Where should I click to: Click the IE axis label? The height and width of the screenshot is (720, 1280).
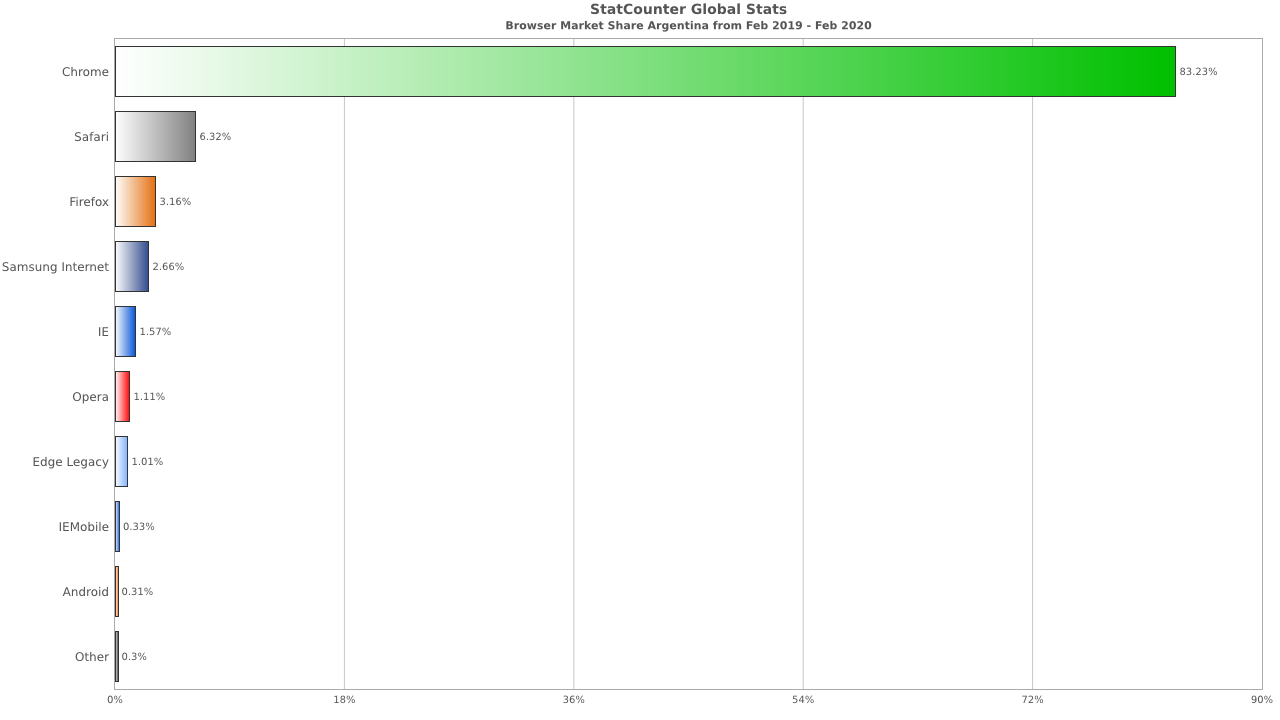[103, 332]
